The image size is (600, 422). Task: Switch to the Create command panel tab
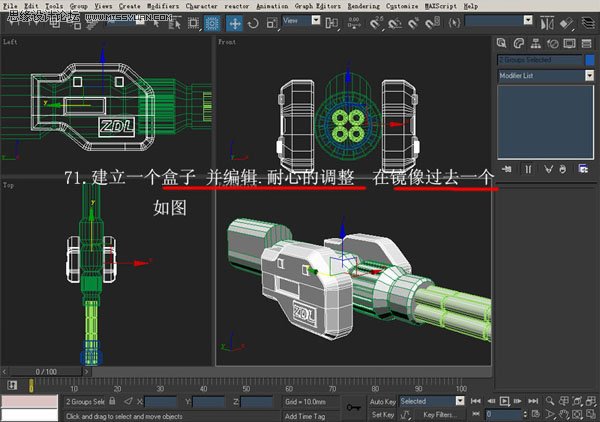pos(502,43)
